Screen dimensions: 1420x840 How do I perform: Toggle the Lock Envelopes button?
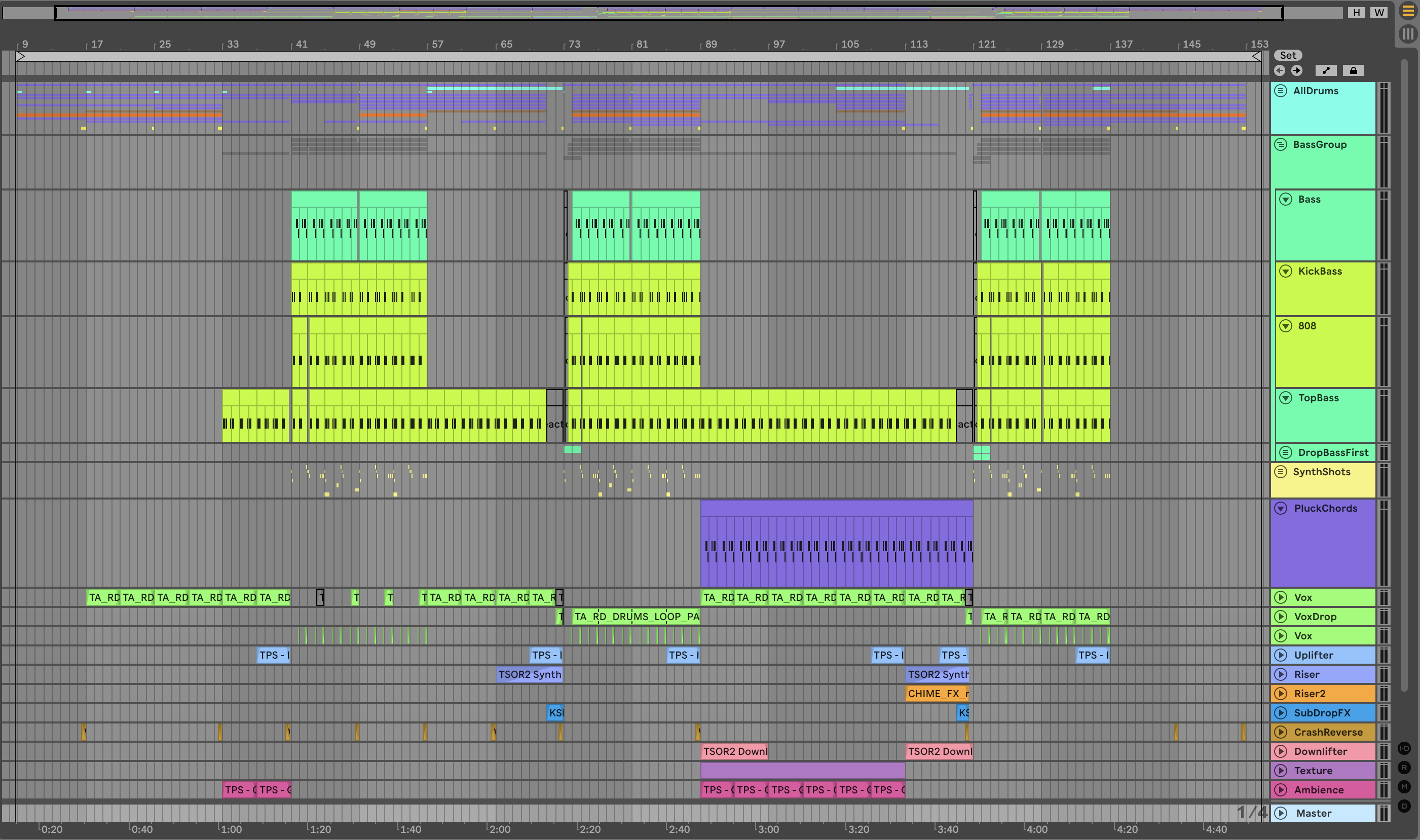pos(1353,70)
